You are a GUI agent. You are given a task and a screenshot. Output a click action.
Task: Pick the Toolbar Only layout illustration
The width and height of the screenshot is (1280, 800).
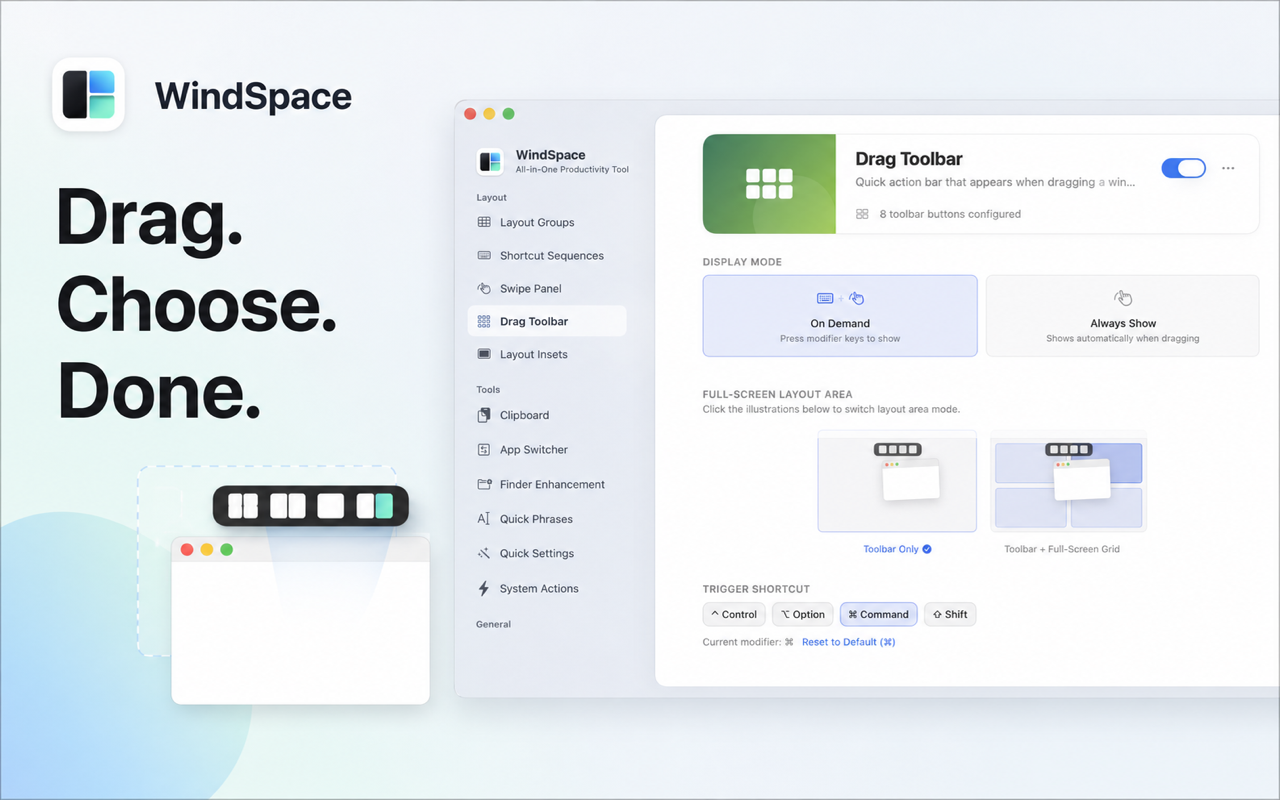(897, 481)
